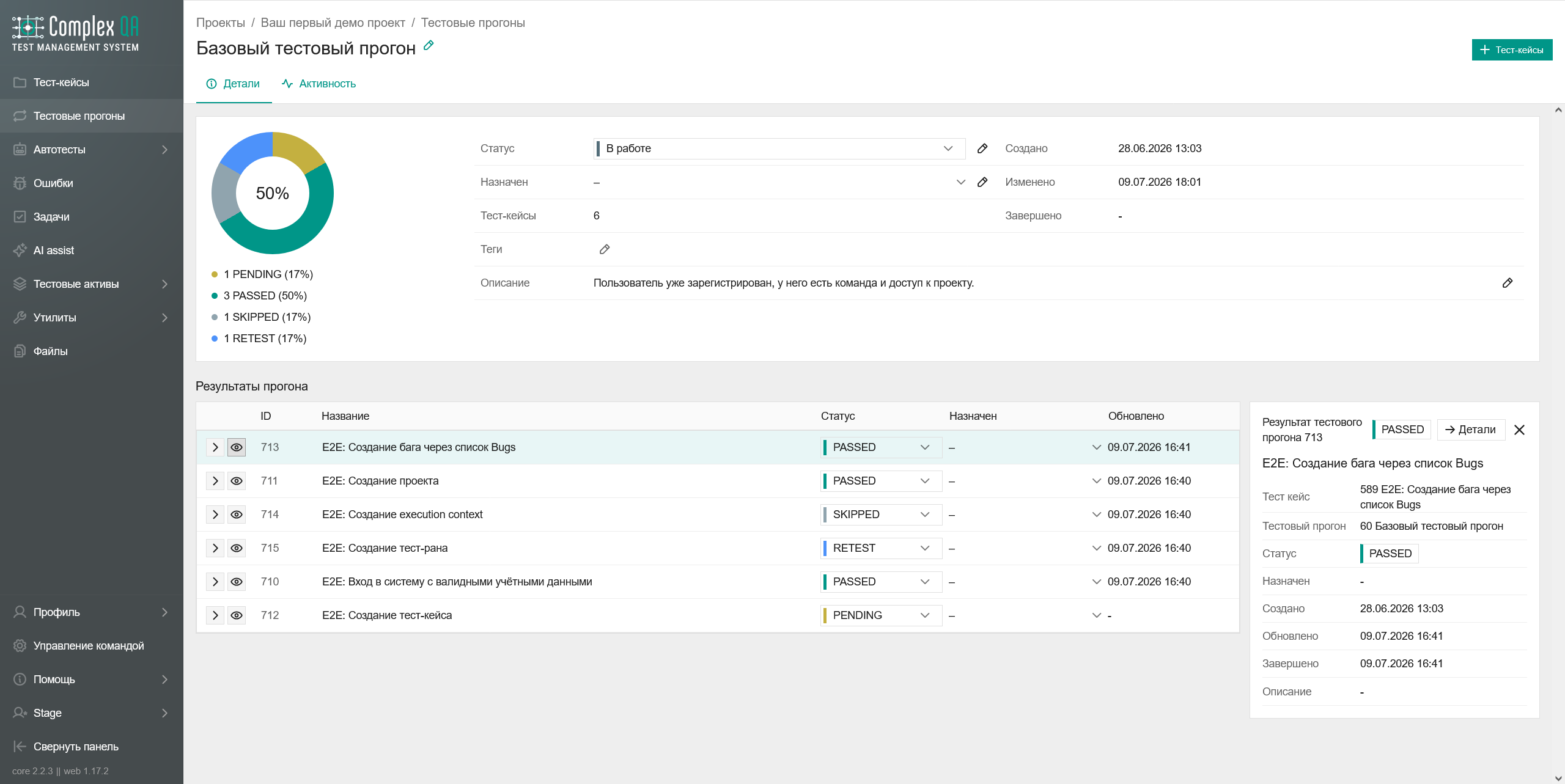Click the Complex QA logo
1565x784 pixels.
(x=76, y=33)
